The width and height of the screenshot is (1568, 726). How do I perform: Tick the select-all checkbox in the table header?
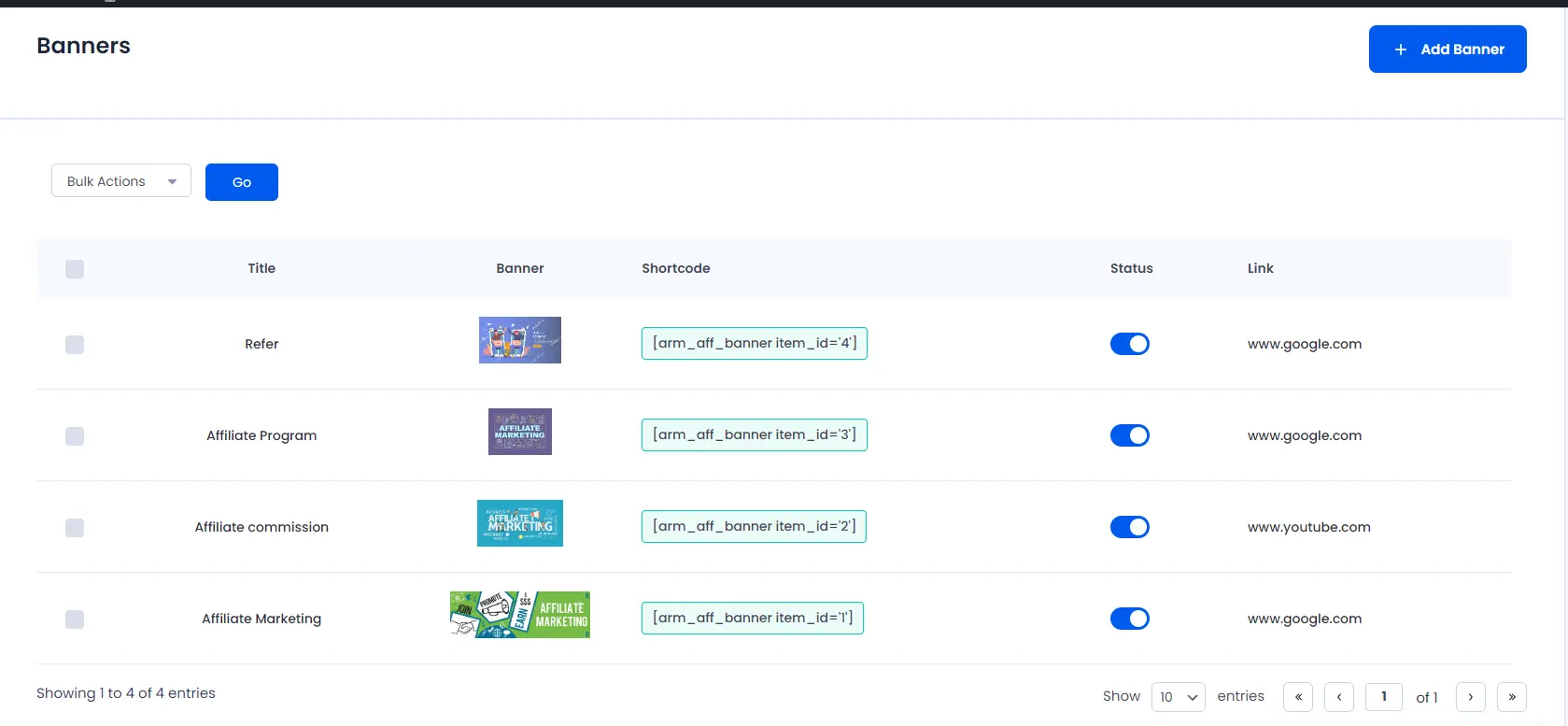pyautogui.click(x=75, y=269)
